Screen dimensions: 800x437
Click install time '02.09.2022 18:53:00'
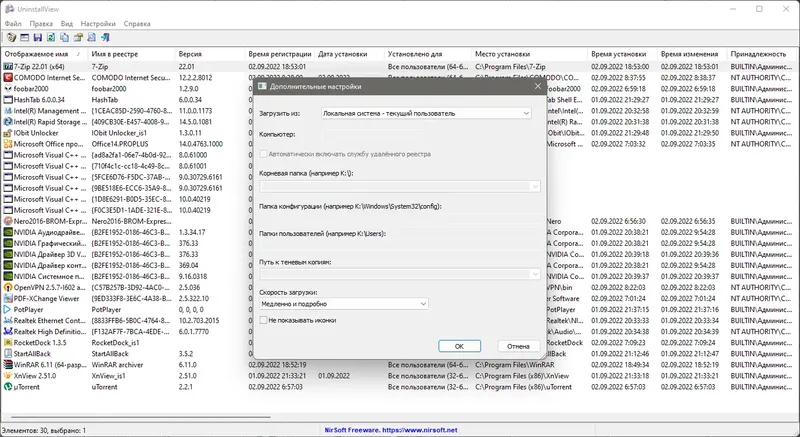[x=620, y=67]
